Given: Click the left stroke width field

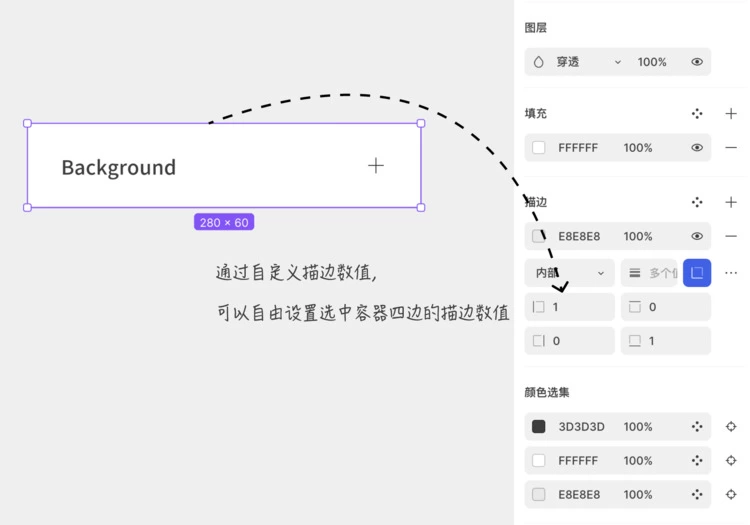Looking at the screenshot, I should click(575, 307).
